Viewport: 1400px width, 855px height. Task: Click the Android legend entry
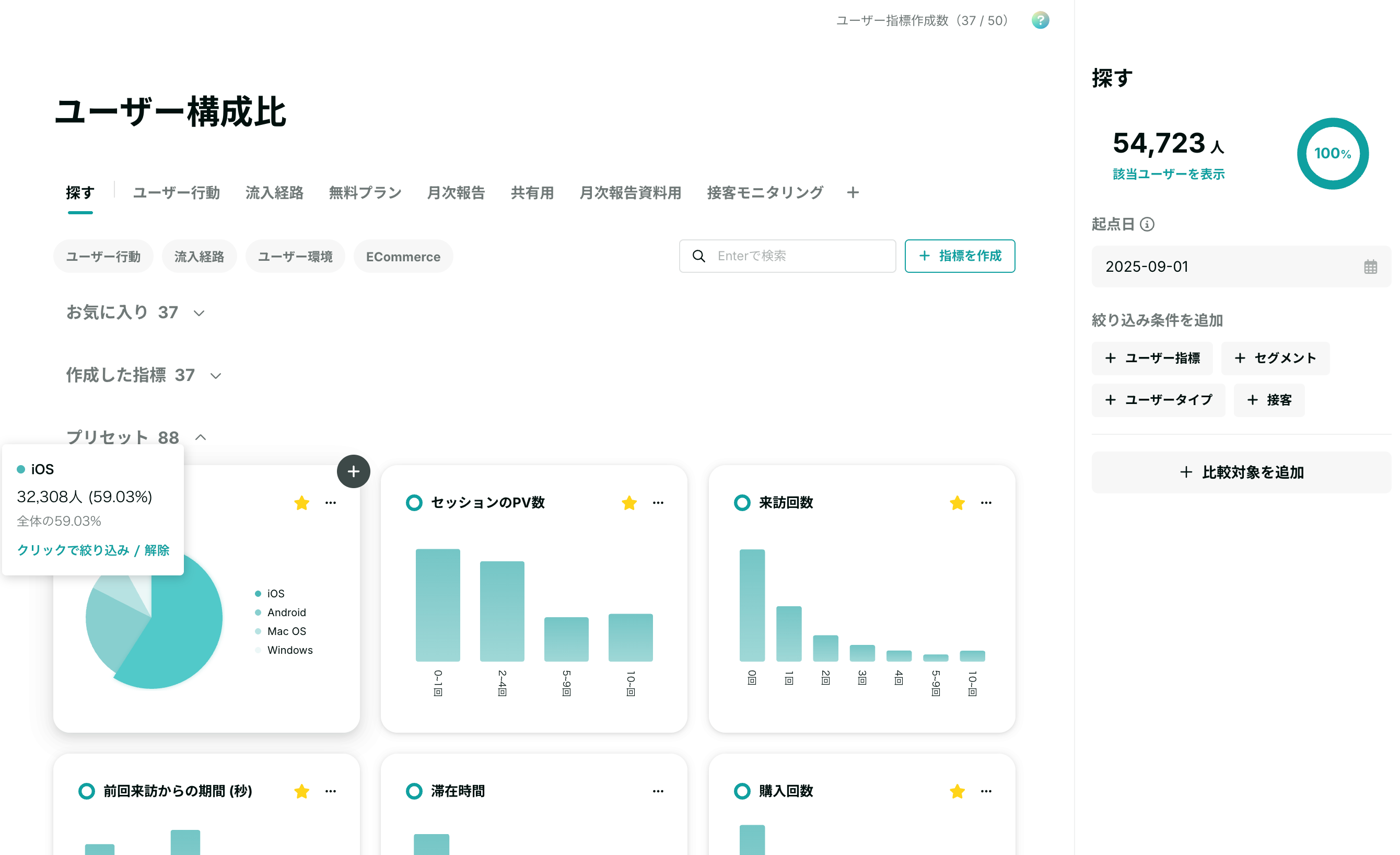coord(281,613)
